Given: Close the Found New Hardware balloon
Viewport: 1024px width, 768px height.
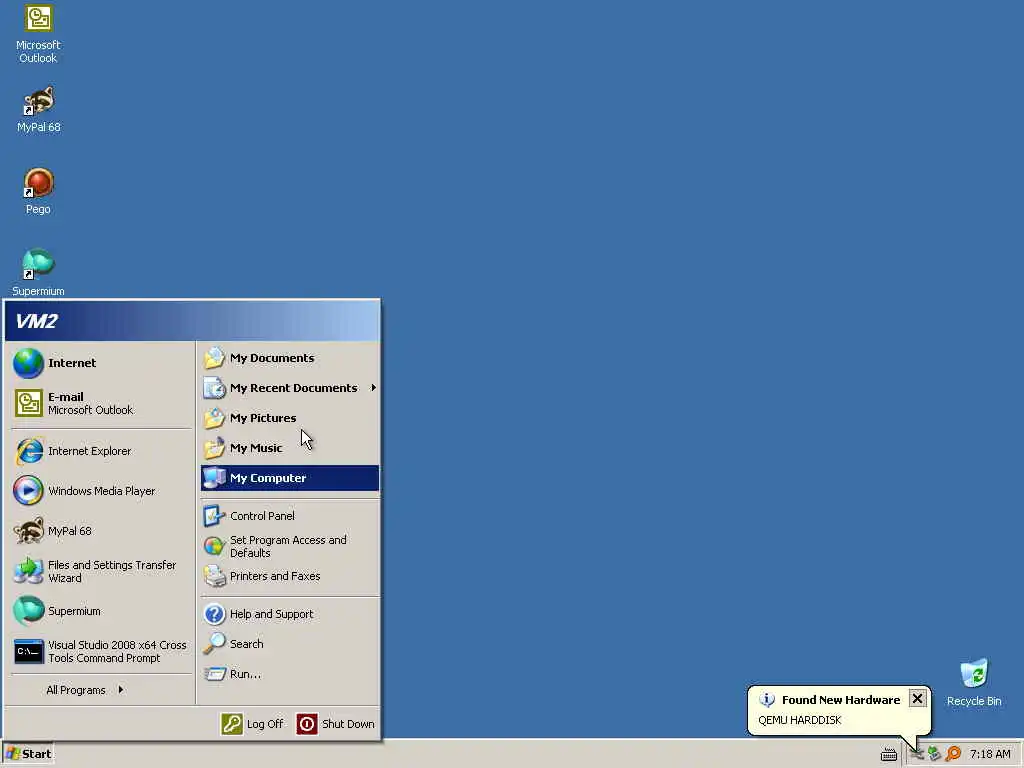Looking at the screenshot, I should 917,699.
